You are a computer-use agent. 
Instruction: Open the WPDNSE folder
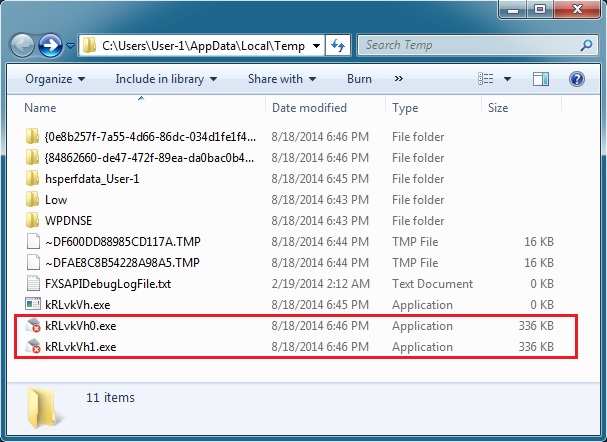pos(56,221)
